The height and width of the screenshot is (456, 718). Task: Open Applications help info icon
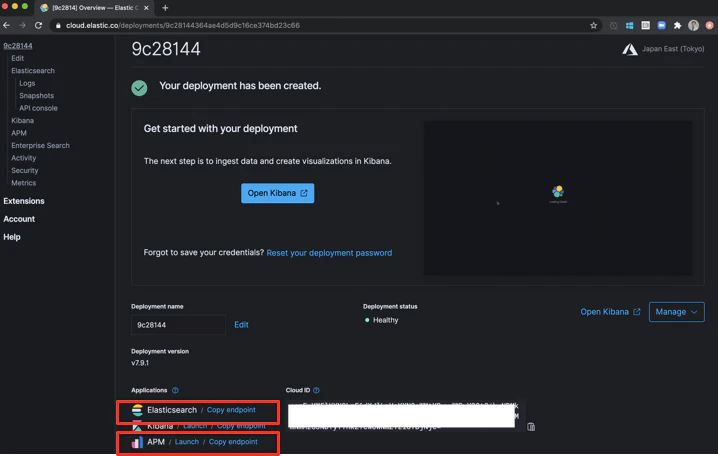175,390
